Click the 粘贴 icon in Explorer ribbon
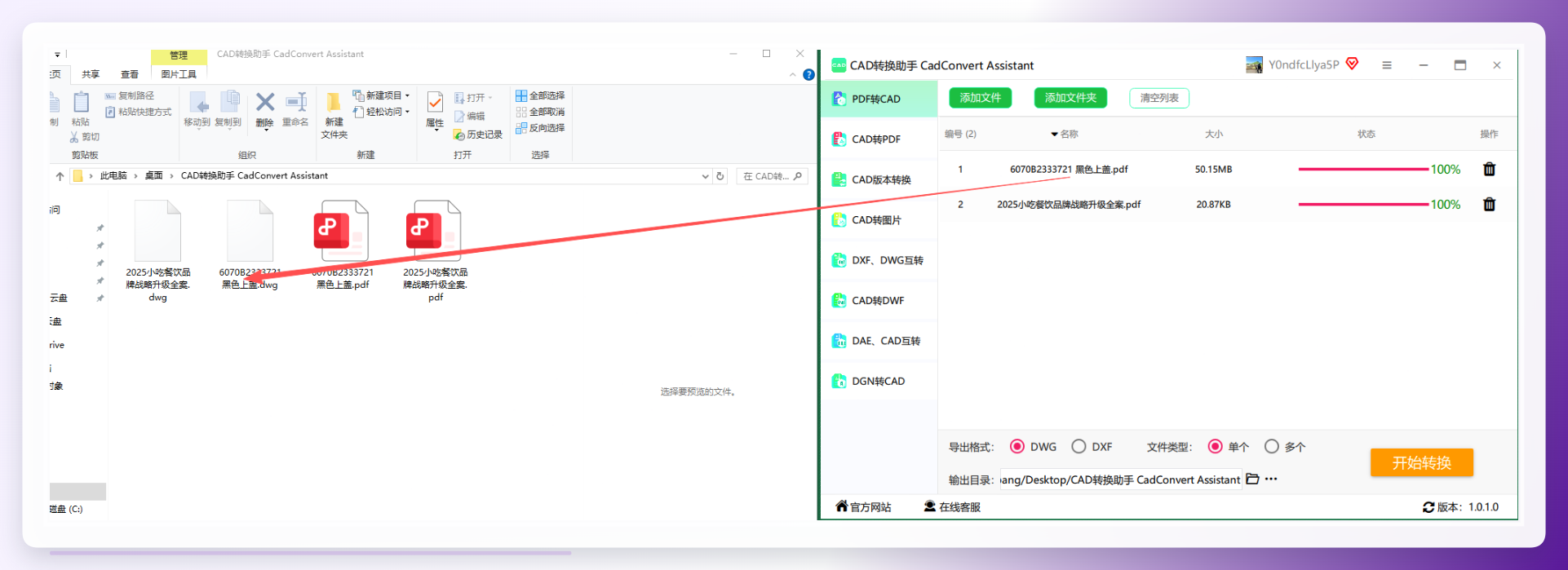Screen dimensions: 1568x570 pyautogui.click(x=81, y=101)
